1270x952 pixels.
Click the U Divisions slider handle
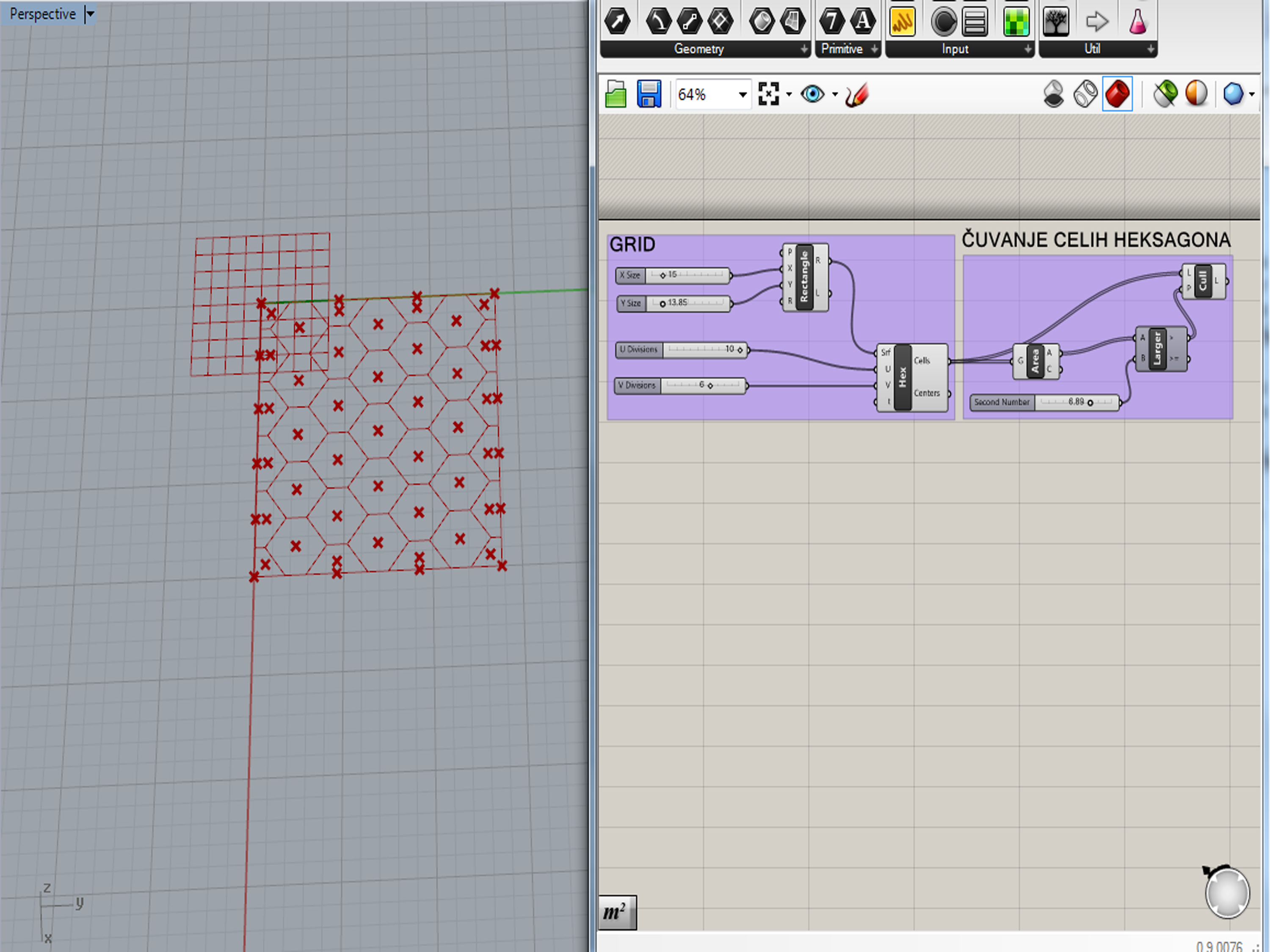click(740, 349)
